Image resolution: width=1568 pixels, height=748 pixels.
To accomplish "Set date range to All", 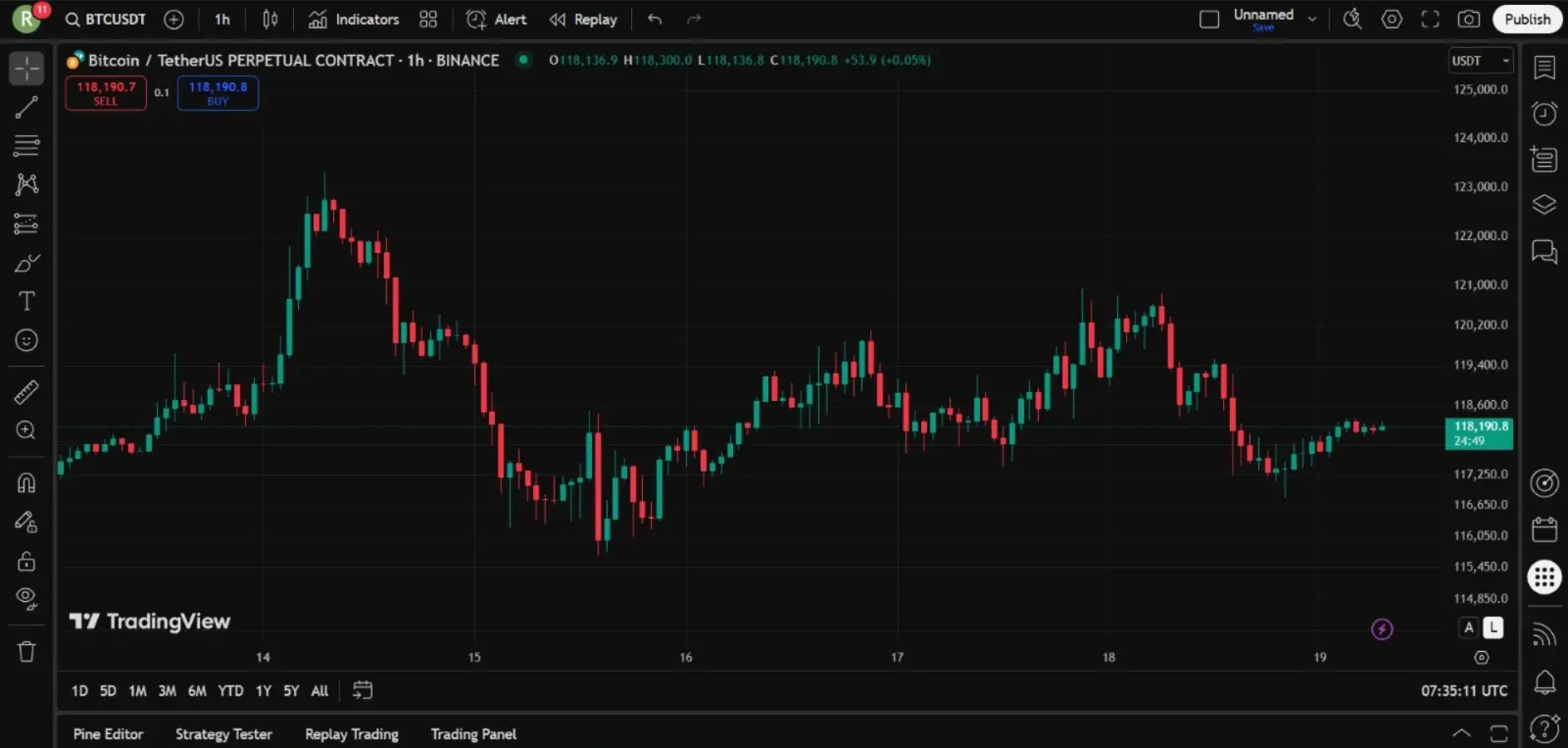I will click(x=319, y=691).
